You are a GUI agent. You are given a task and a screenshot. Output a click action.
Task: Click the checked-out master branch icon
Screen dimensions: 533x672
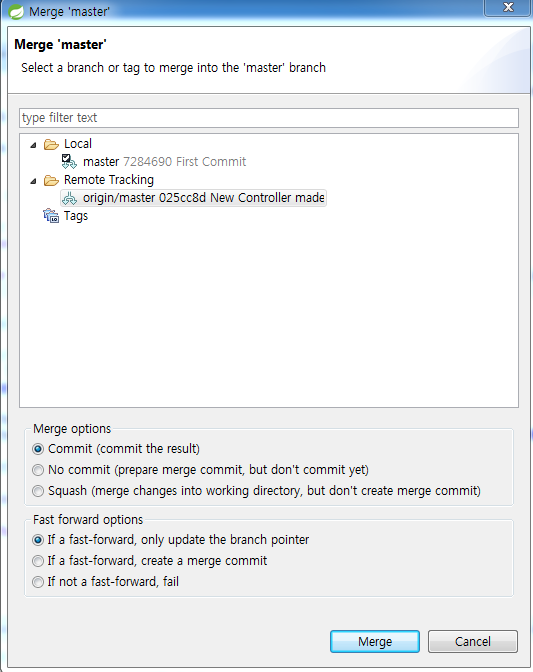(x=69, y=162)
